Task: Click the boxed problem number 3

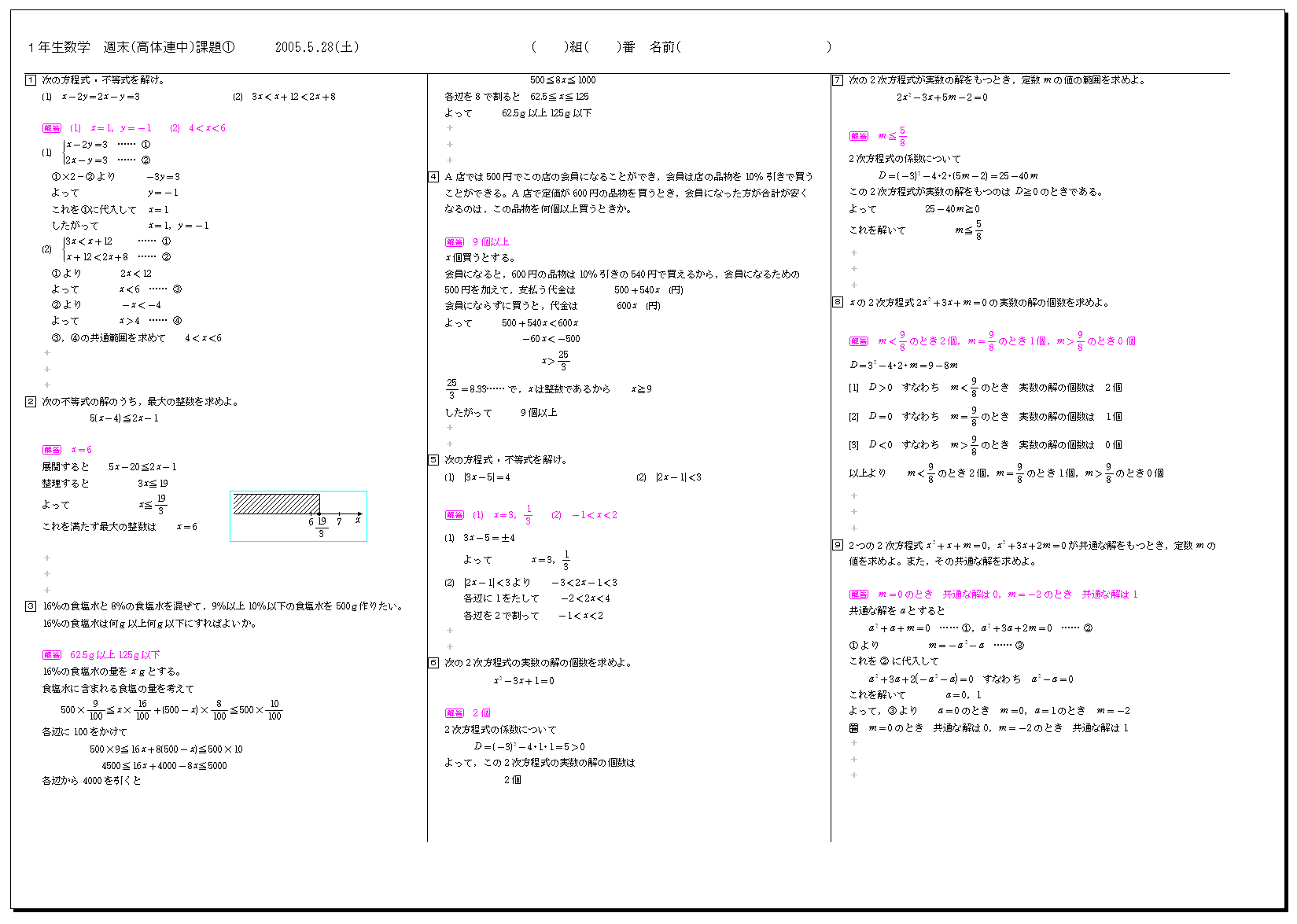Action: (x=31, y=606)
